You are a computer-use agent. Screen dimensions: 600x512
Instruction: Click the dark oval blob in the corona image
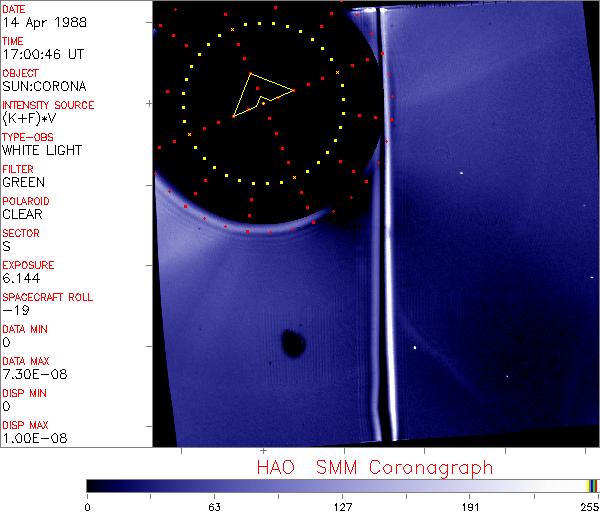click(293, 344)
